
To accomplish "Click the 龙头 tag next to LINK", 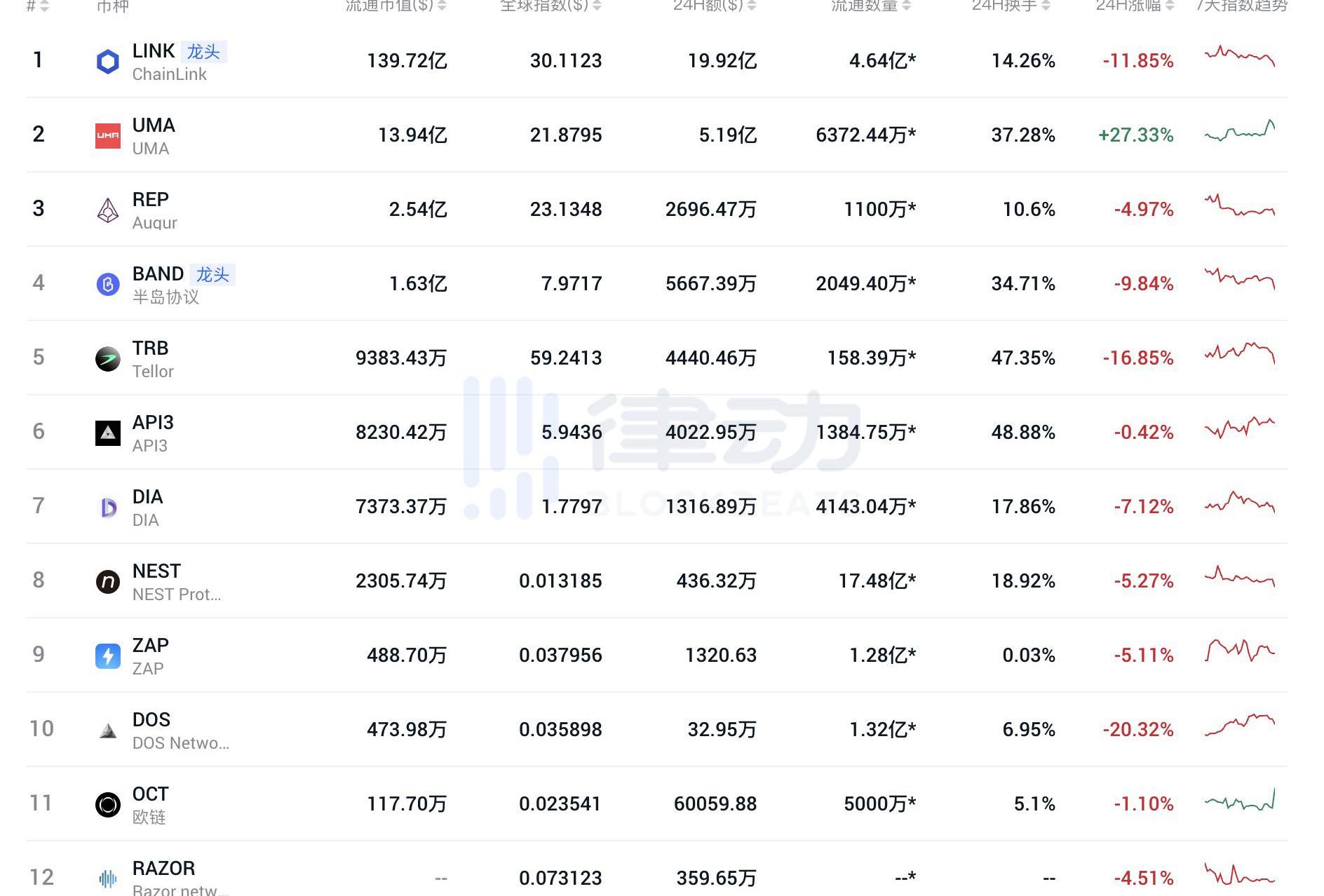I will click(x=203, y=52).
